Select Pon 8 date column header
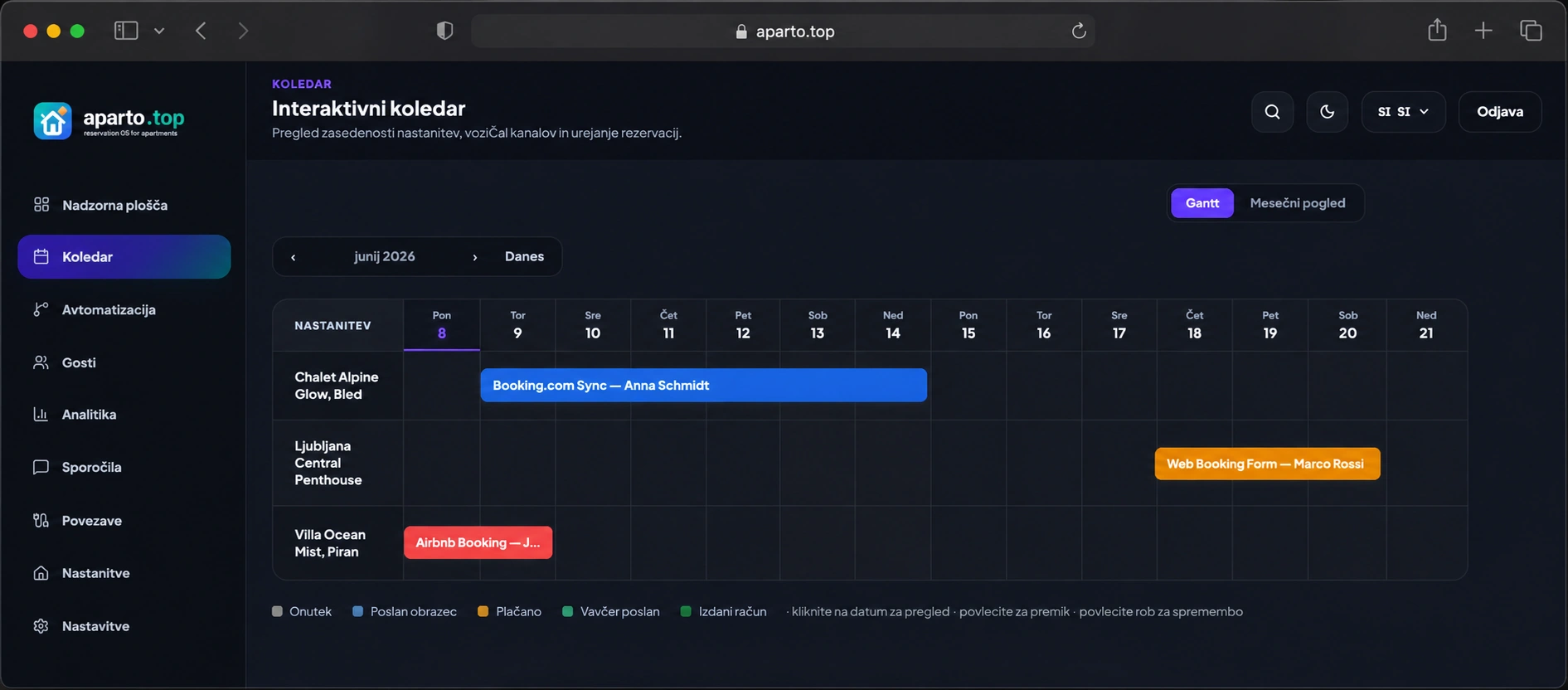This screenshot has height=690, width=1568. (442, 325)
